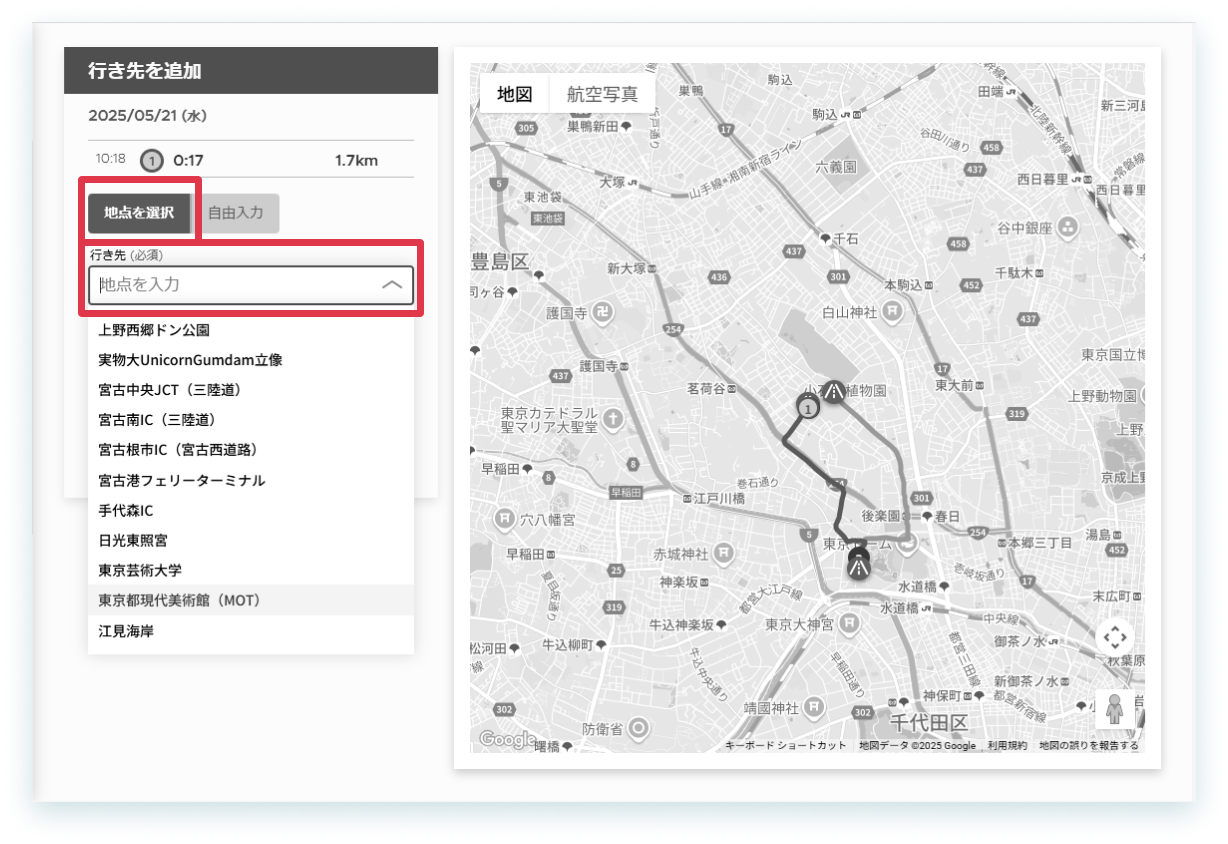Select 宮古根市IC（宮古西道路） option
This screenshot has width=1228, height=844.
(x=251, y=449)
